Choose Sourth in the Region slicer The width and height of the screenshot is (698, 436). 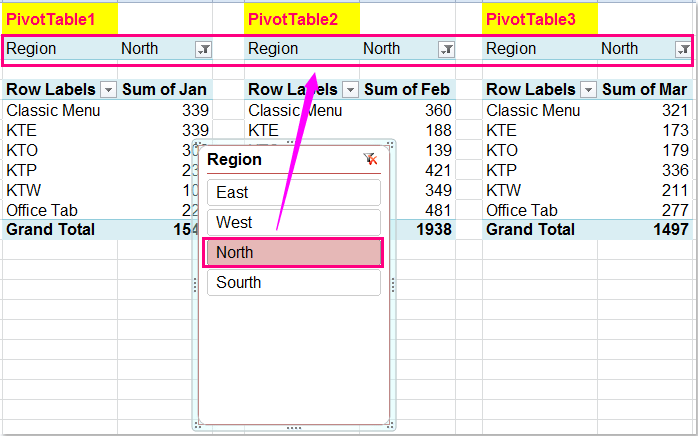click(x=292, y=283)
